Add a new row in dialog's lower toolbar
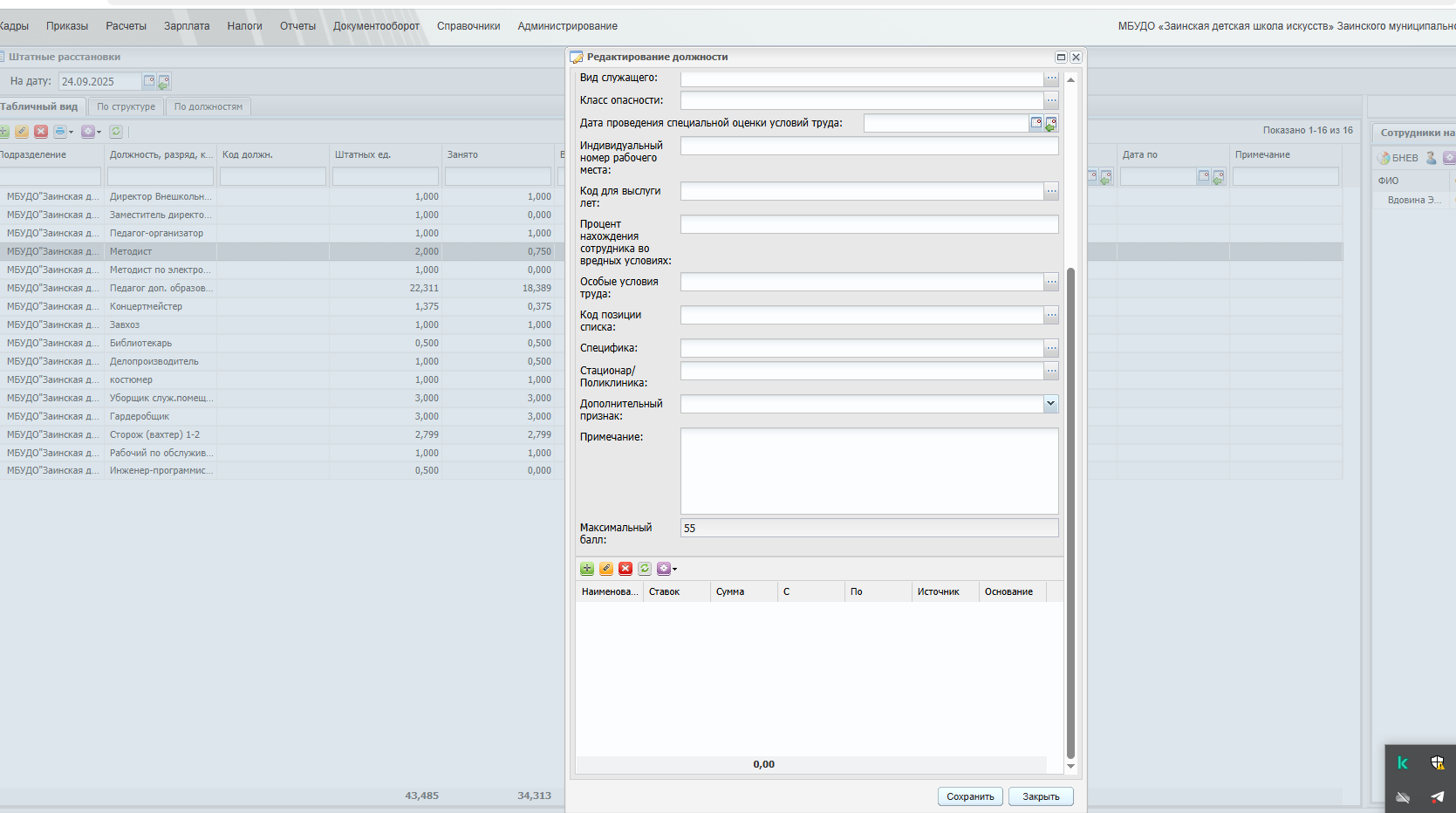This screenshot has width=1456, height=813. pos(587,569)
